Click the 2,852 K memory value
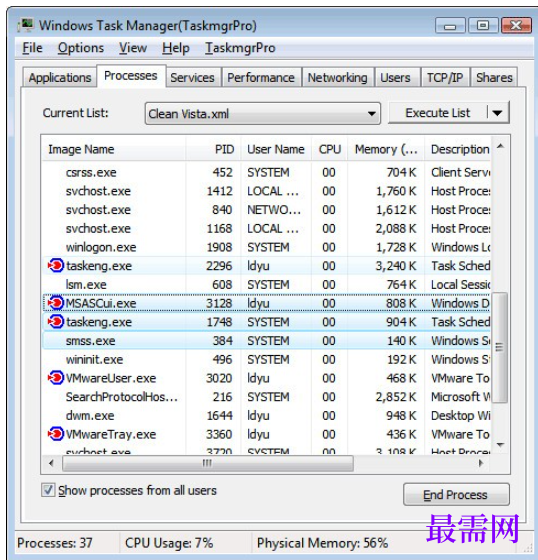538x560 pixels. pyautogui.click(x=396, y=396)
